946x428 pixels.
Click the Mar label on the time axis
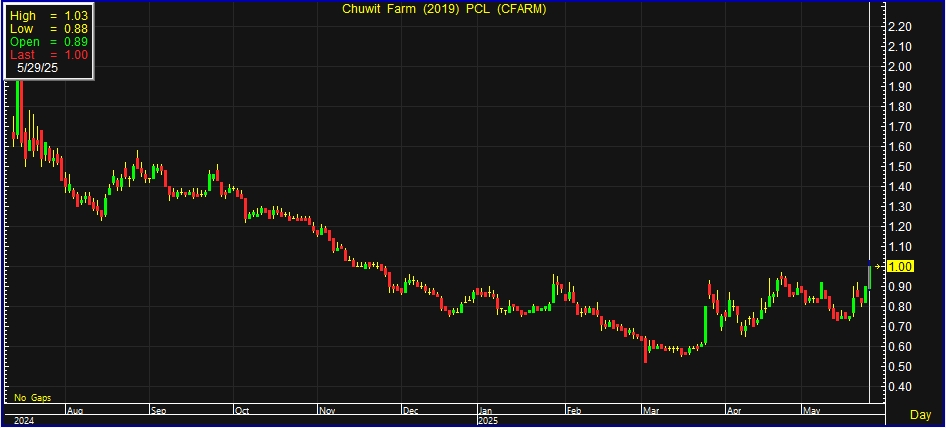point(650,410)
